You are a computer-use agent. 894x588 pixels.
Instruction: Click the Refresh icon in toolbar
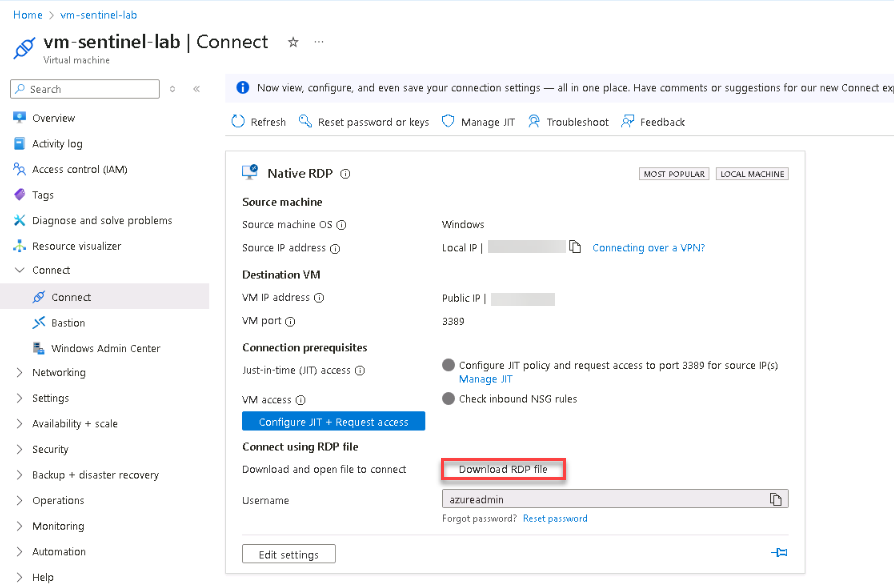238,121
